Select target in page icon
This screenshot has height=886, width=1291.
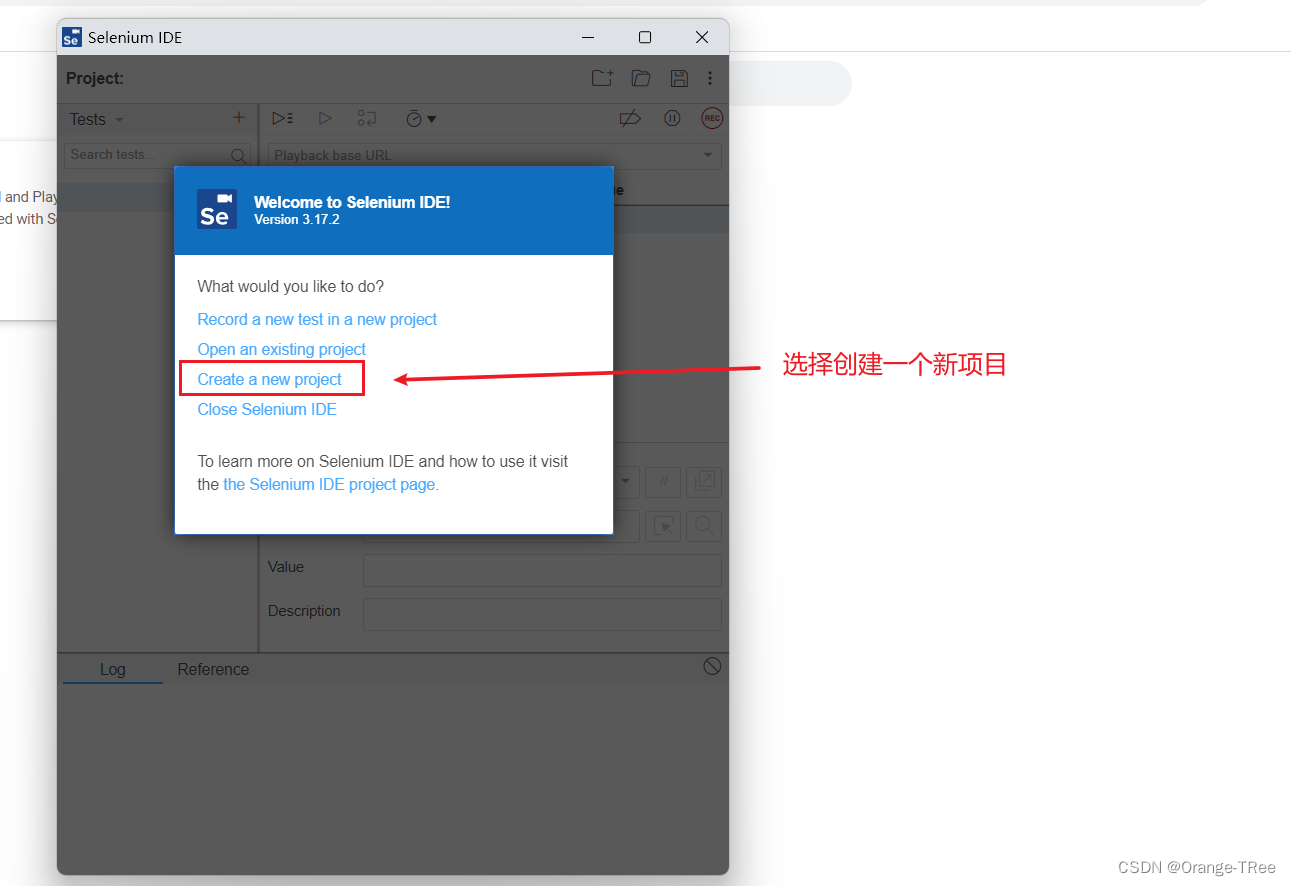(663, 526)
